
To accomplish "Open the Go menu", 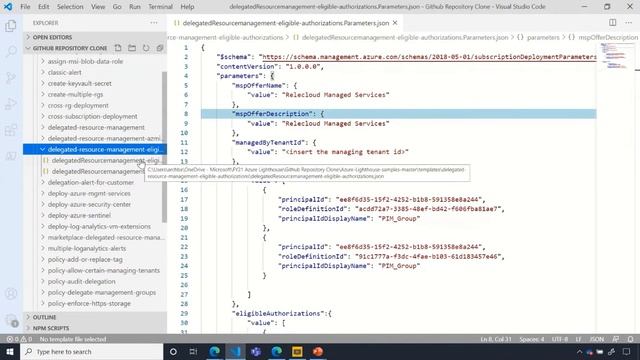I will click(x=117, y=7).
